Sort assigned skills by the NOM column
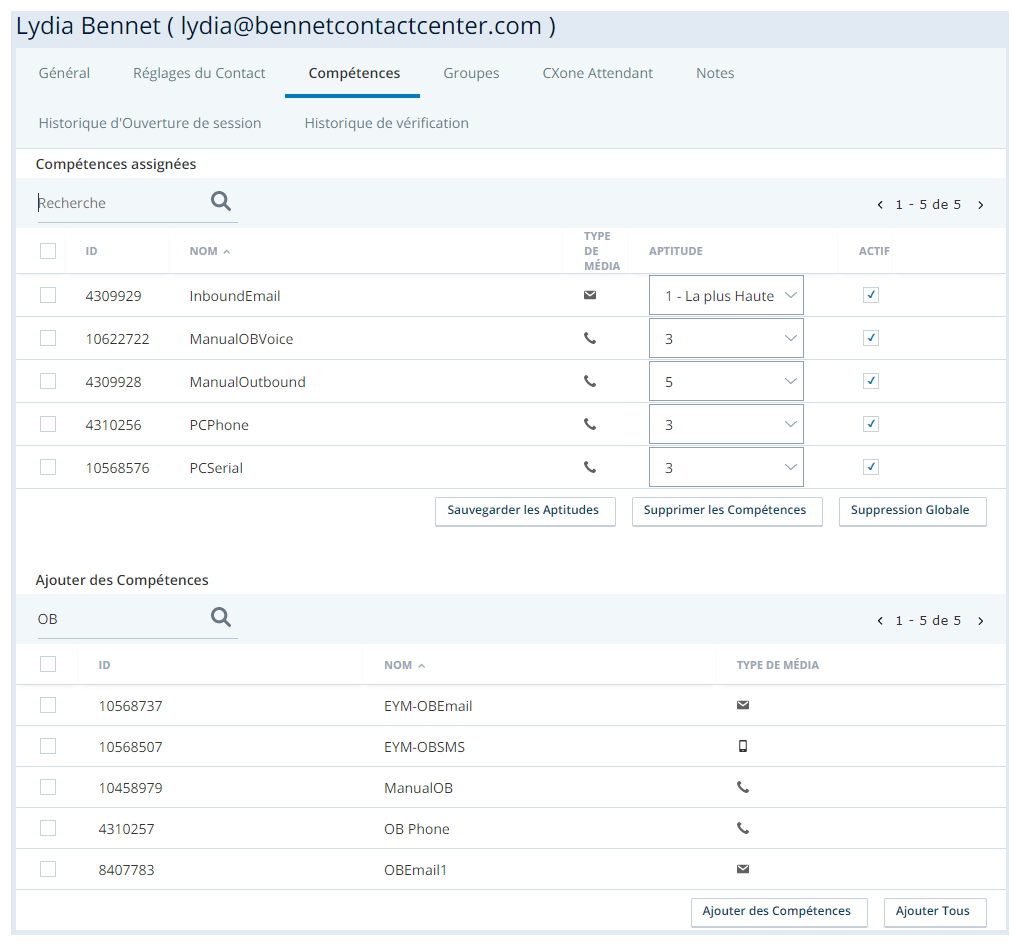1012x947 pixels. pyautogui.click(x=204, y=251)
